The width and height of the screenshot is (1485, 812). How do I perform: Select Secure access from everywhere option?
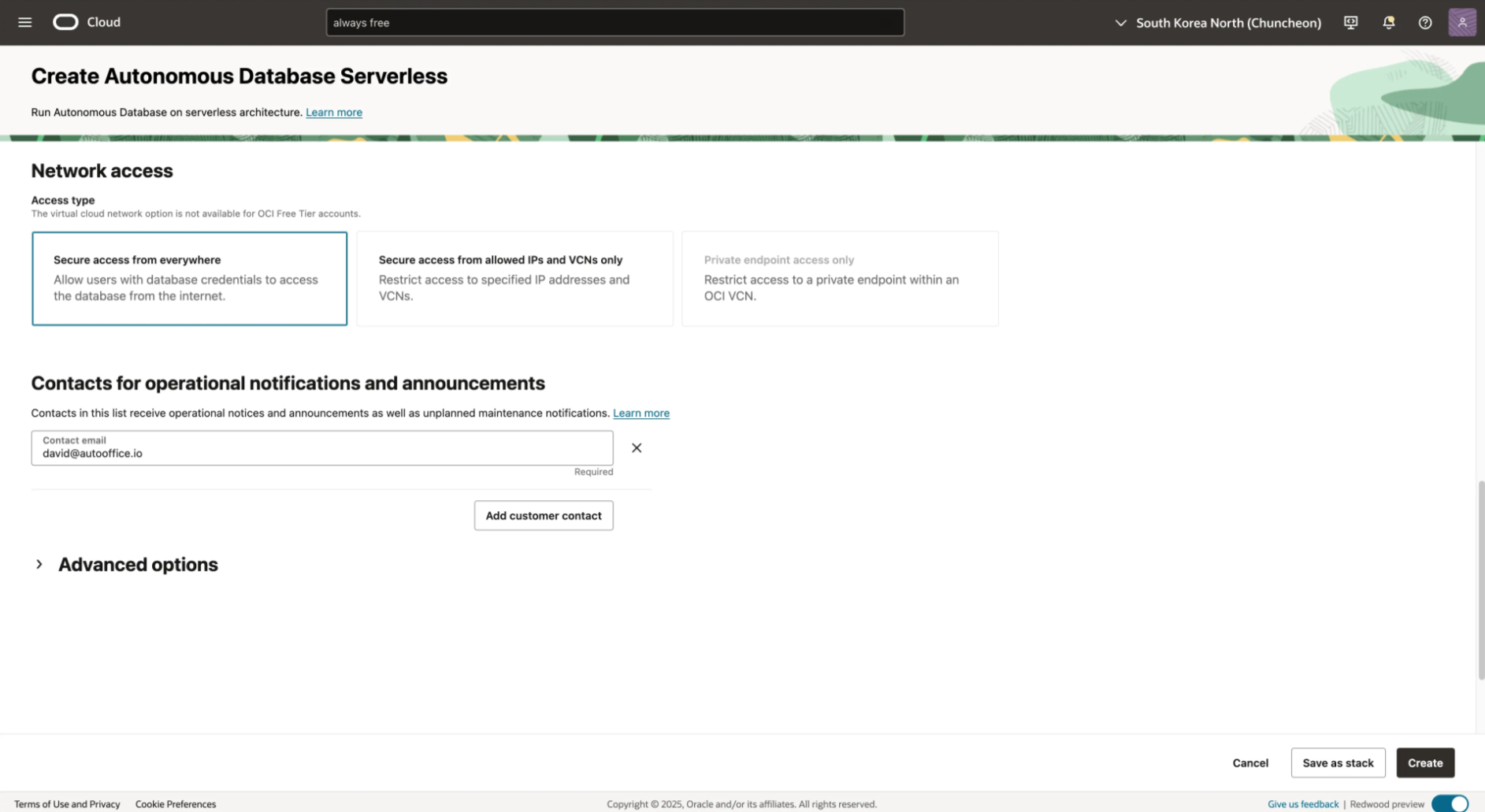(x=189, y=278)
